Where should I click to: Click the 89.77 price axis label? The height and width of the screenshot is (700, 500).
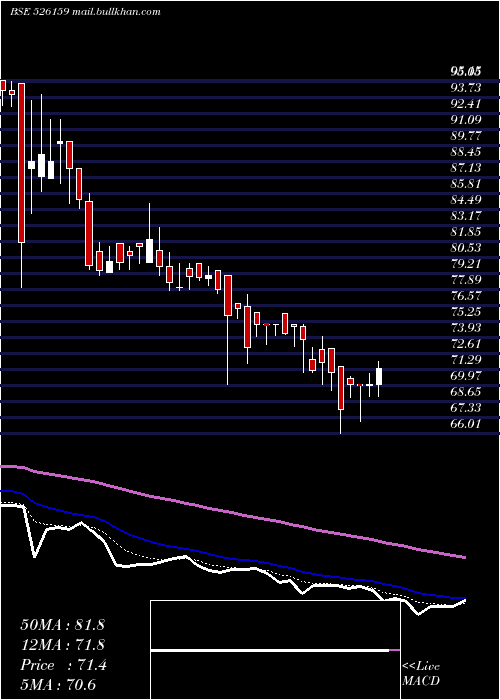tap(465, 135)
